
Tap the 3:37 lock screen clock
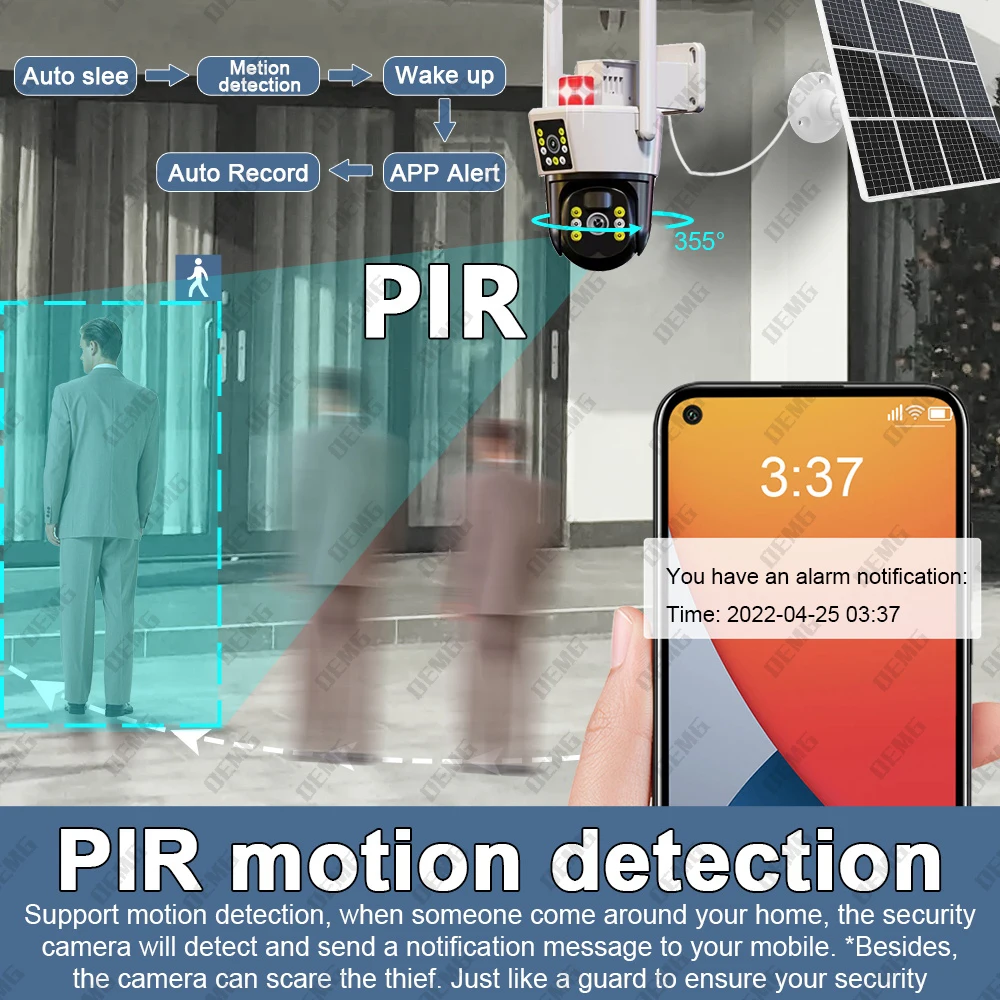tap(811, 476)
